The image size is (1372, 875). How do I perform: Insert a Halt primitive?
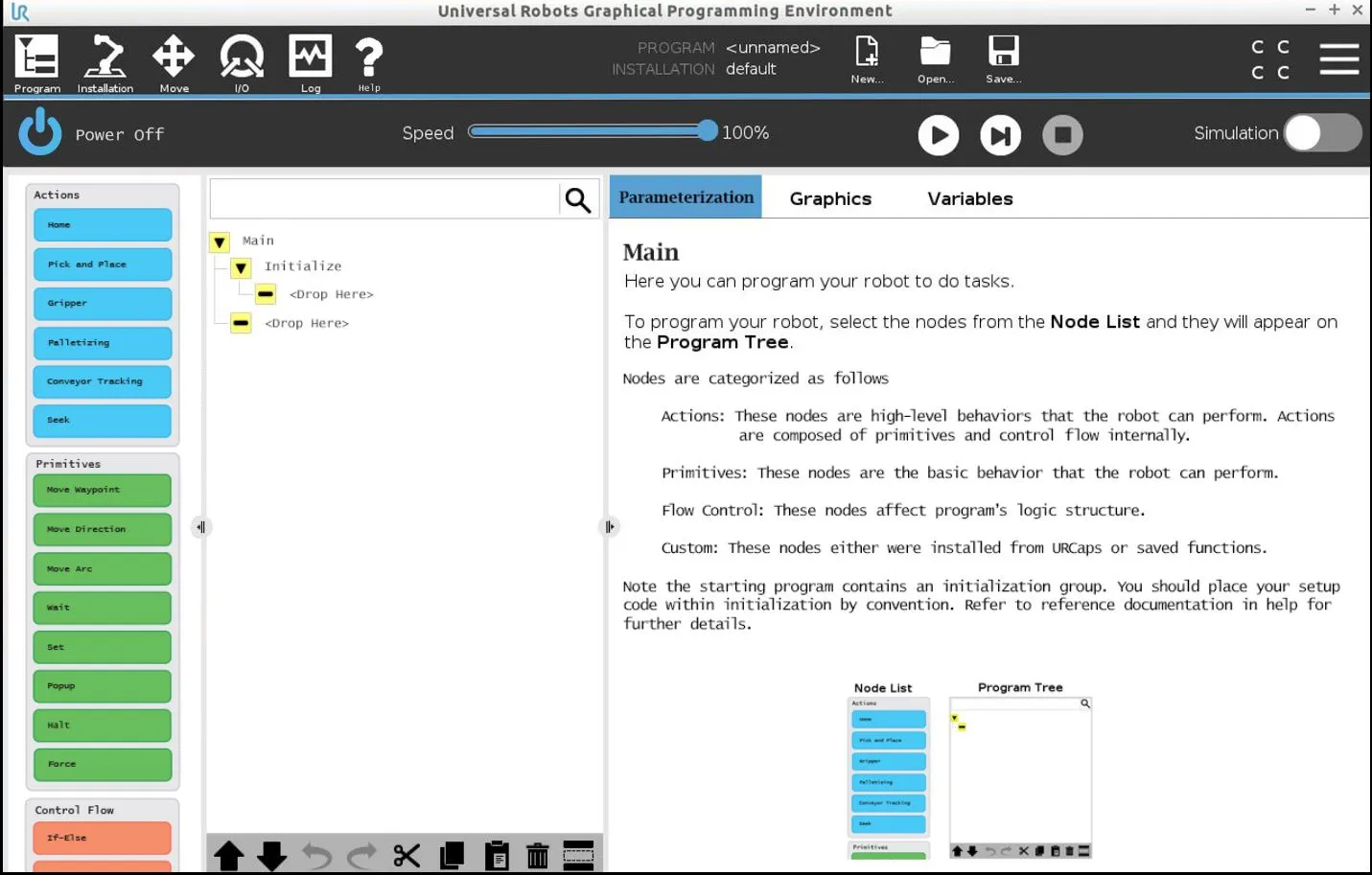(103, 725)
